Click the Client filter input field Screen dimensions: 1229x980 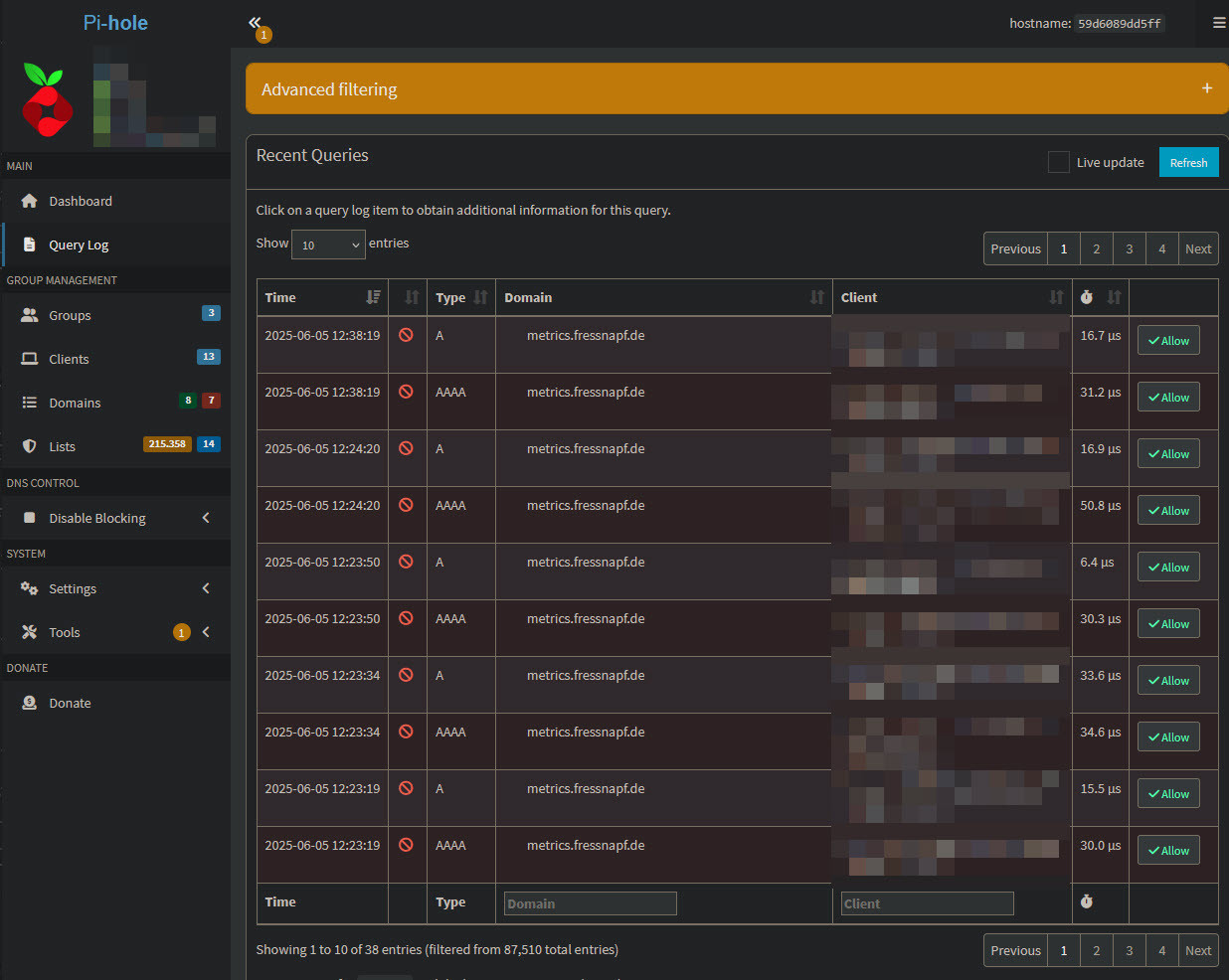927,903
